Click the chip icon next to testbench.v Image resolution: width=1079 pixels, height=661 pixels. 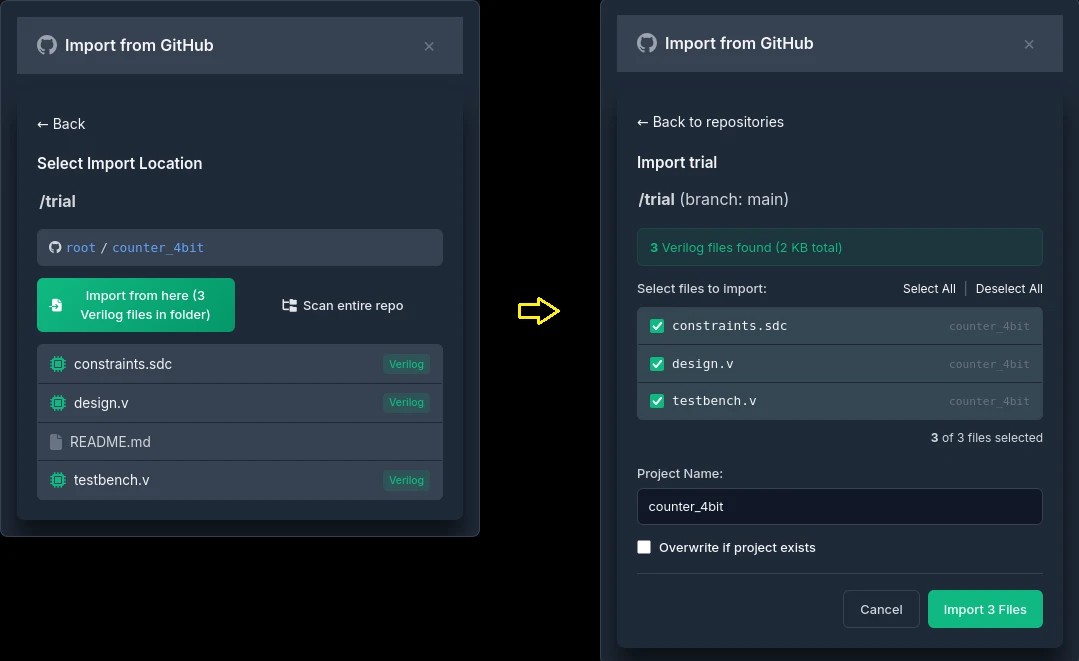(x=58, y=480)
